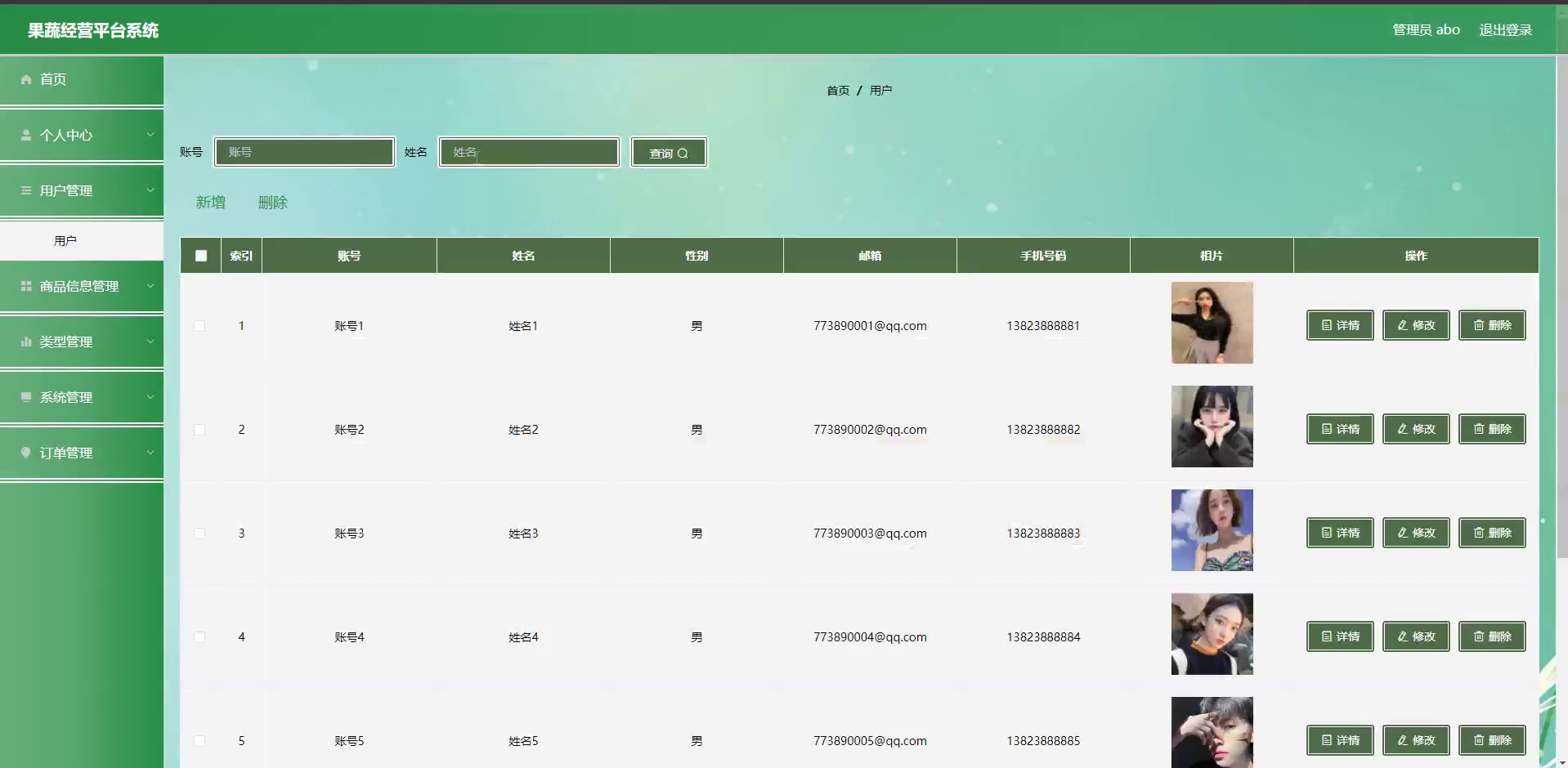Expand the 订单管理 chevron arrow
Viewport: 1568px width, 768px height.
point(150,453)
